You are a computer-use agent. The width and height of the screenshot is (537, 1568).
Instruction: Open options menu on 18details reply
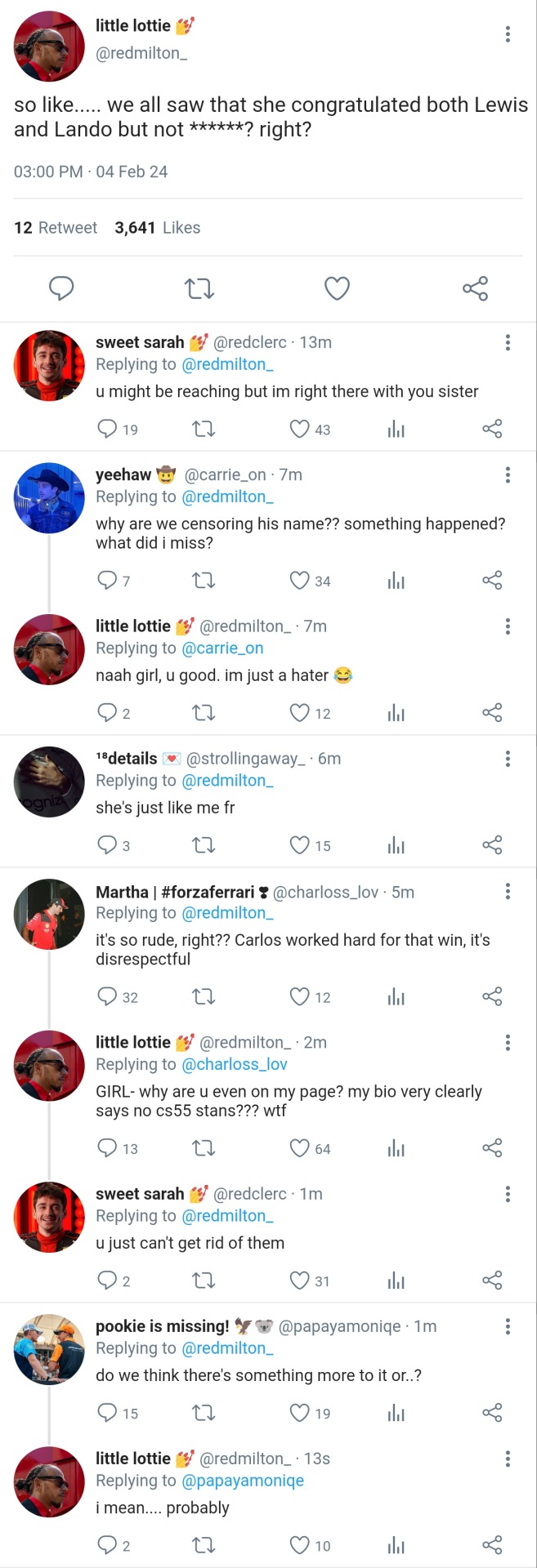508,759
